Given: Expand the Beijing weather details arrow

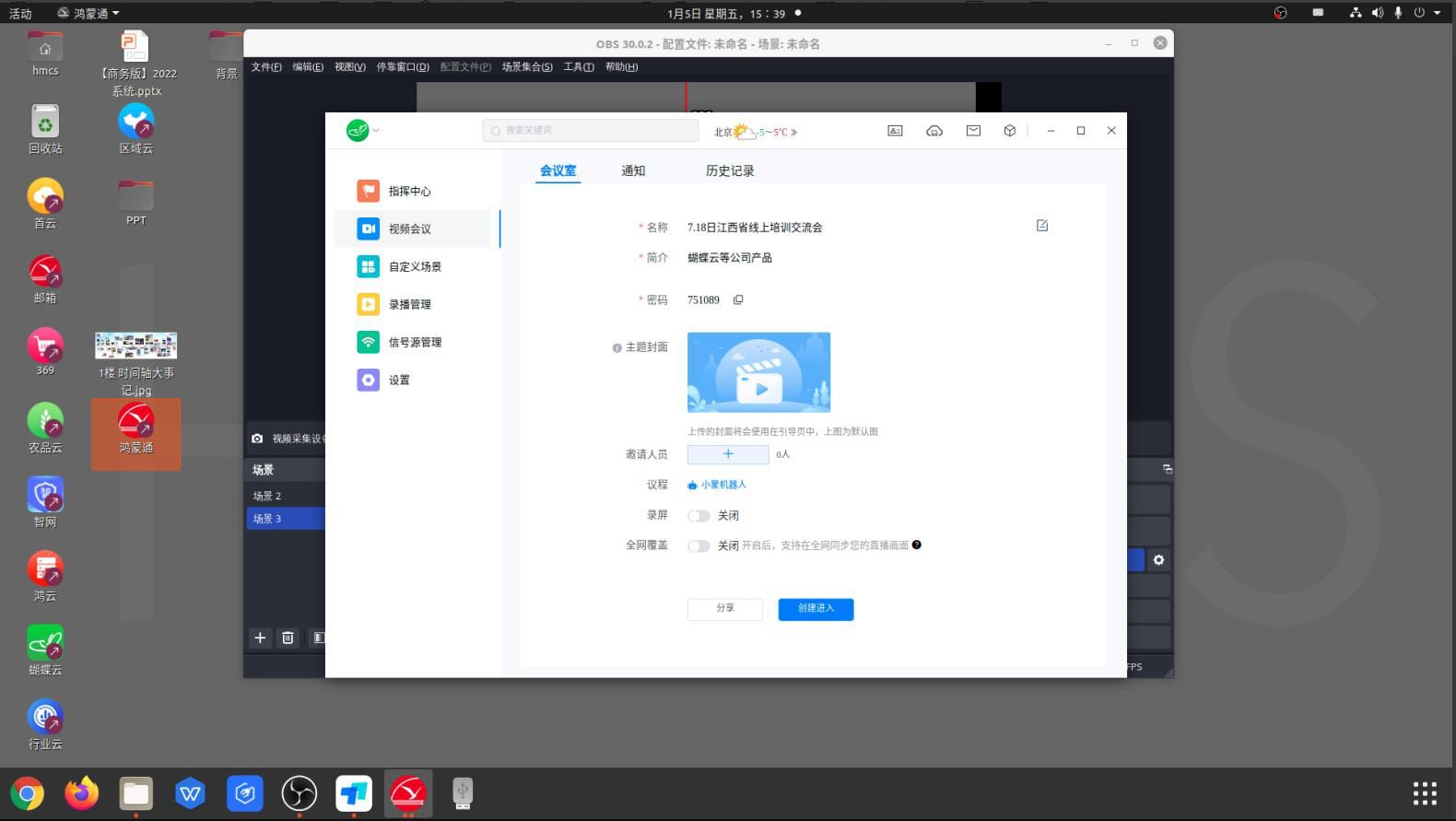Looking at the screenshot, I should (794, 133).
